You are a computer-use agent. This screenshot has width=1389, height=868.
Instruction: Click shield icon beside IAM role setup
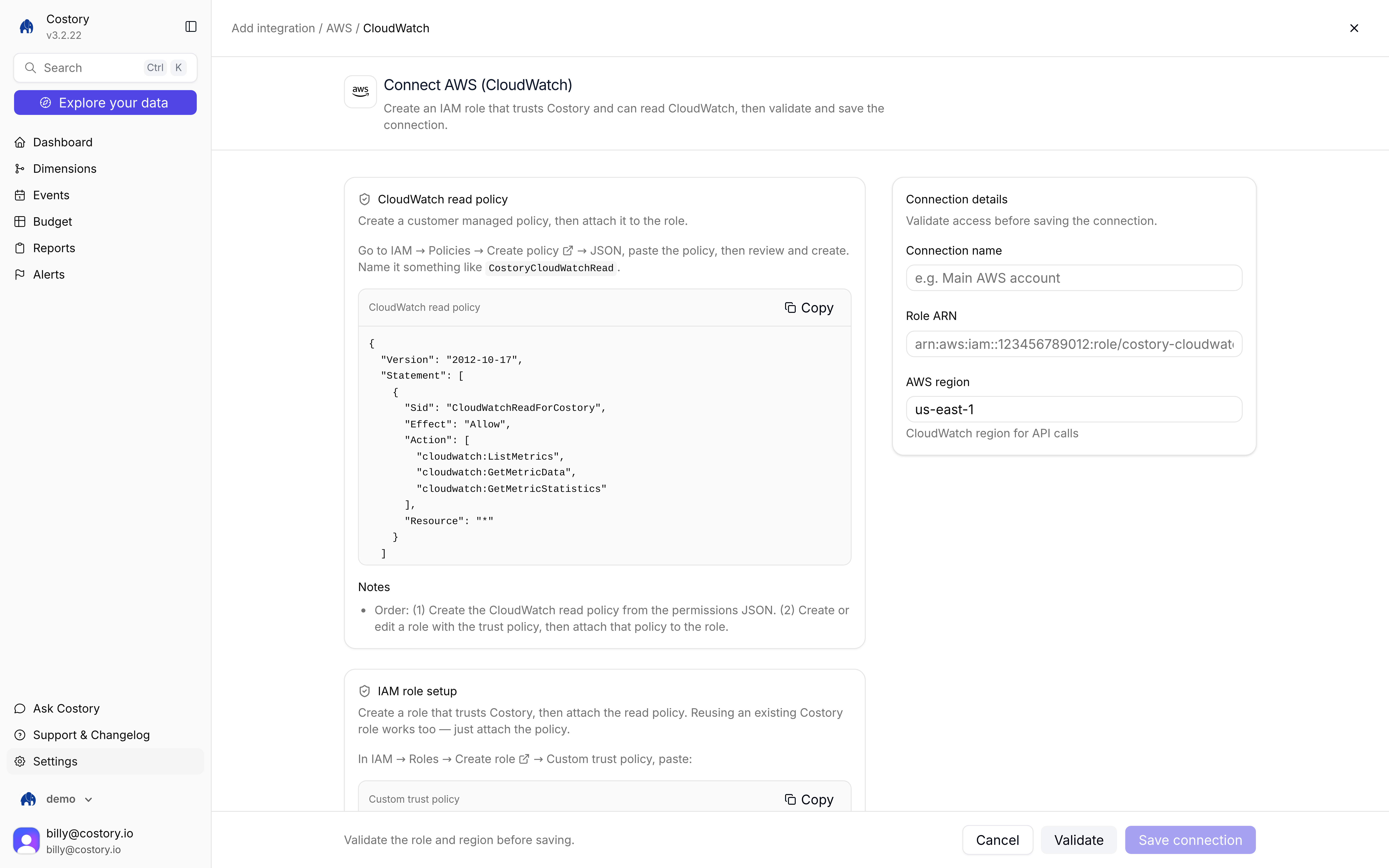[x=364, y=691]
